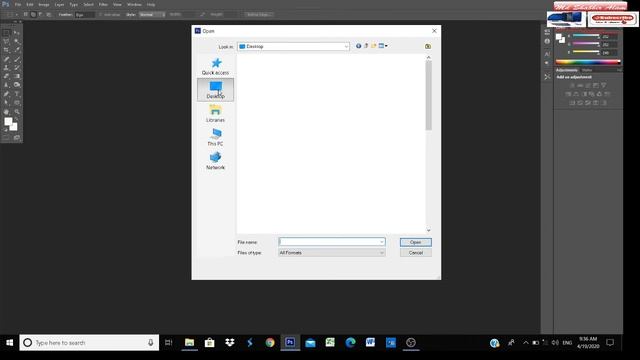Add a Levels adjustment
This screenshot has width=640, height=360.
[x=580, y=85]
